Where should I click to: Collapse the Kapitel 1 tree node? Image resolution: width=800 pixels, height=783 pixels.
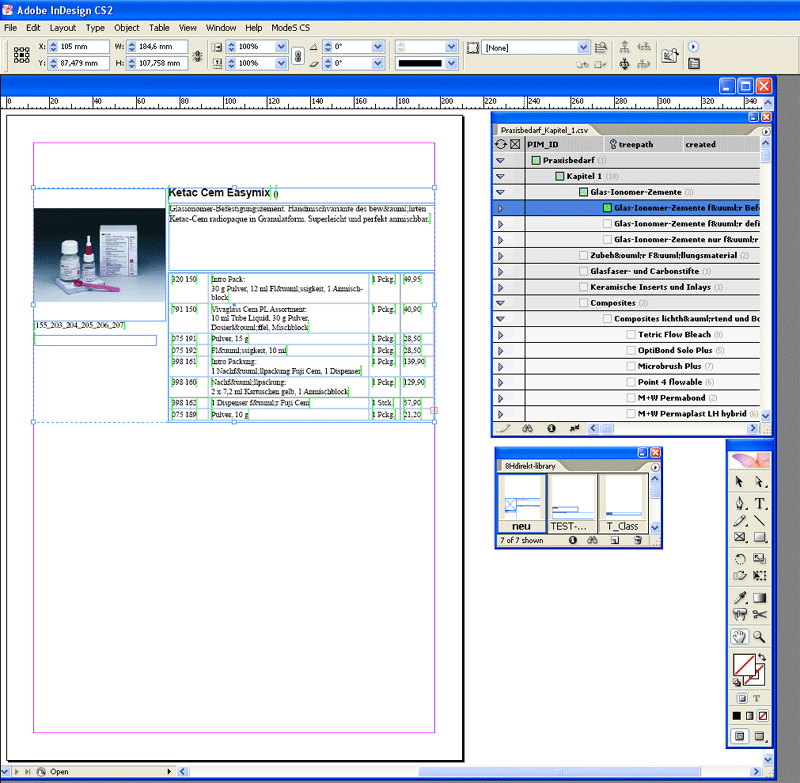[x=500, y=176]
